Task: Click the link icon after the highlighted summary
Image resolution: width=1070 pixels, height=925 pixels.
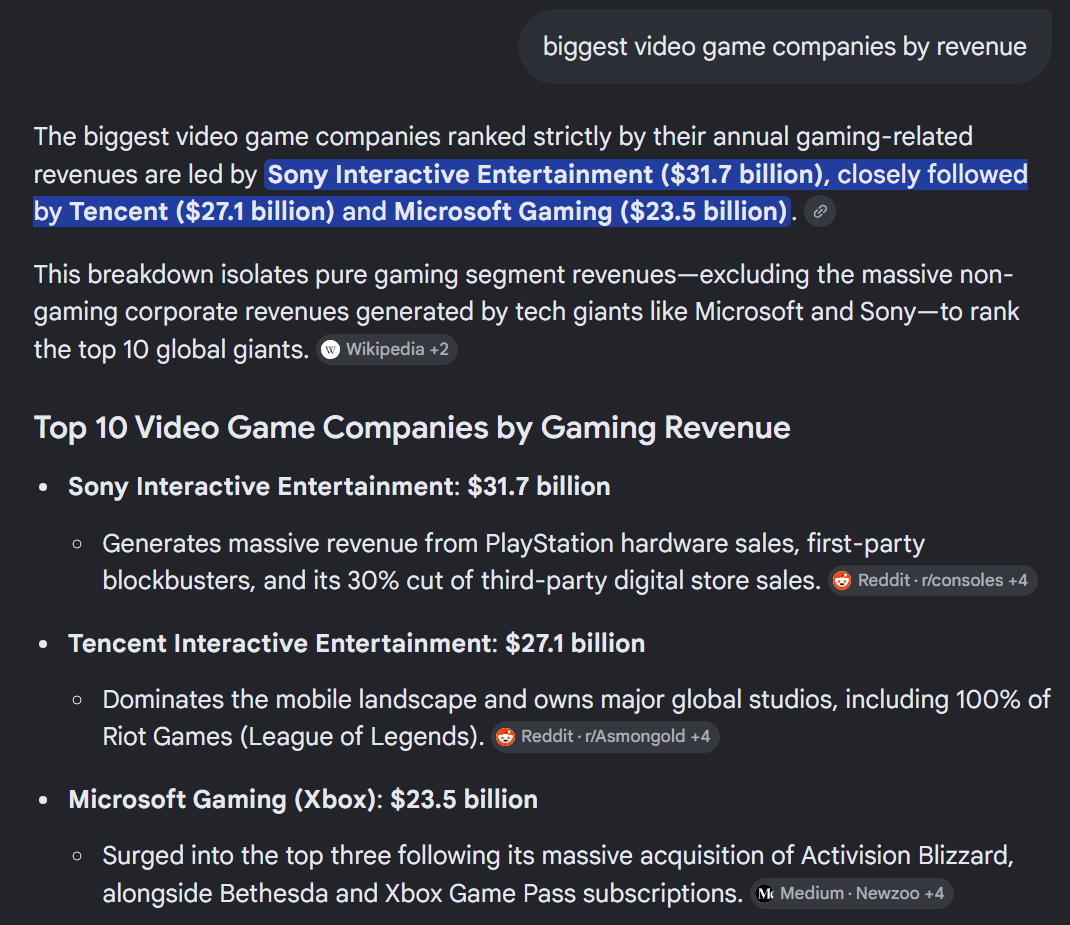Action: tap(820, 211)
